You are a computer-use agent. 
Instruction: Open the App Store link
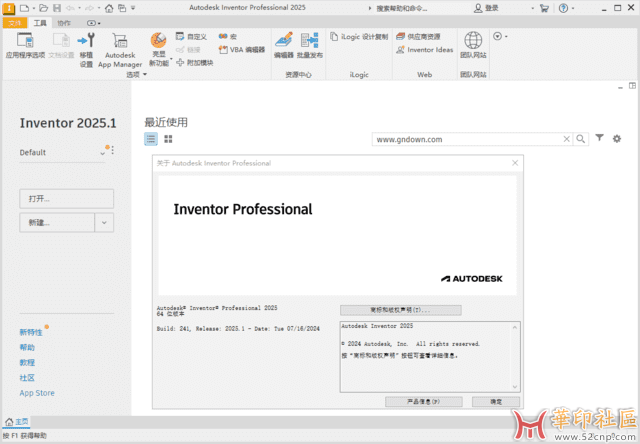[x=37, y=393]
